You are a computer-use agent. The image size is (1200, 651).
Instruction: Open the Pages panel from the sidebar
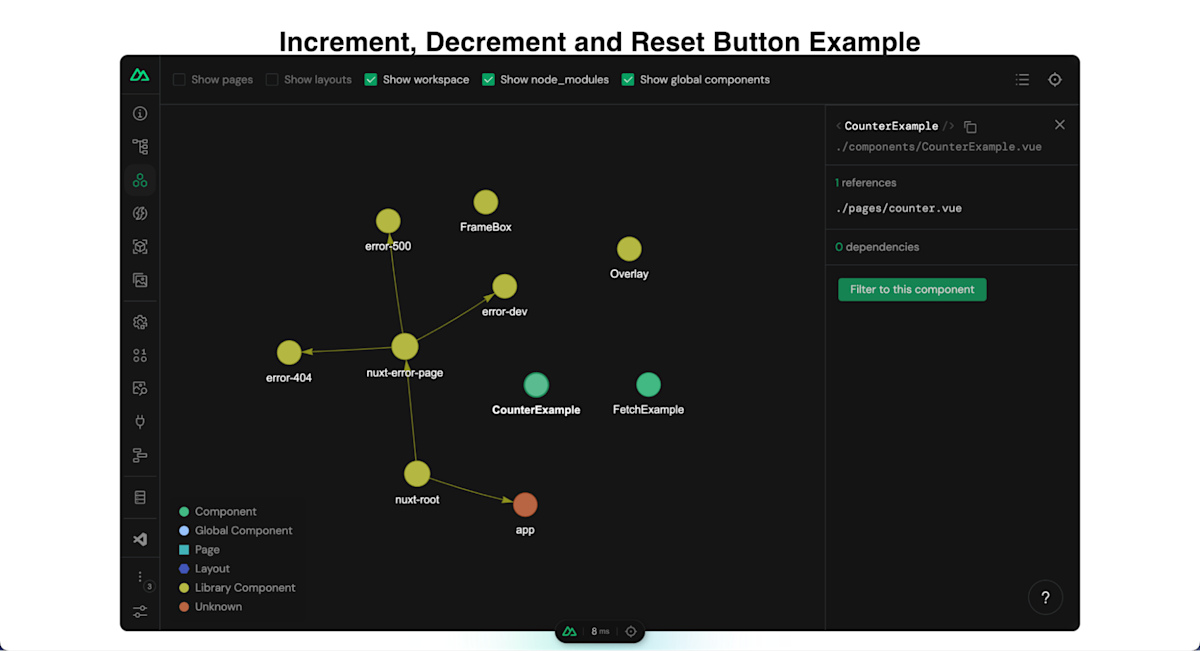tap(140, 146)
